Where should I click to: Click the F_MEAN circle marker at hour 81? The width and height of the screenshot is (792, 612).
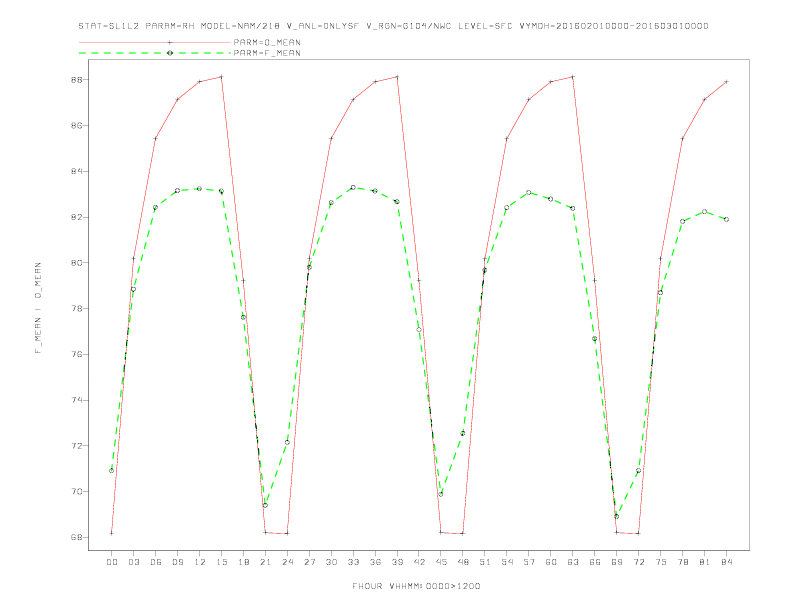point(705,212)
